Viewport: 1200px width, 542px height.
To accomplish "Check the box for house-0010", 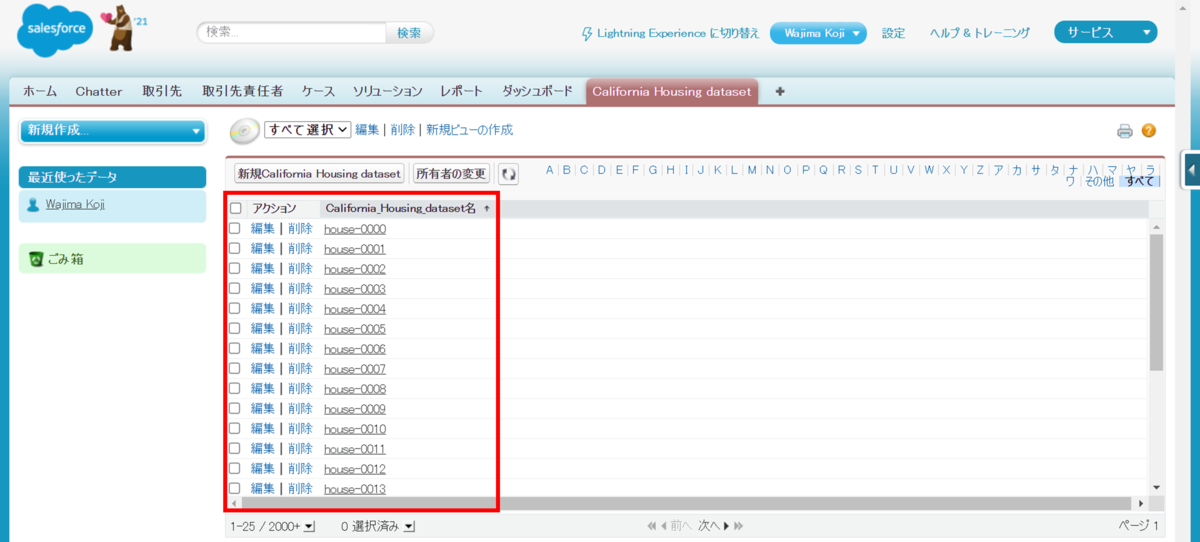I will (x=235, y=428).
